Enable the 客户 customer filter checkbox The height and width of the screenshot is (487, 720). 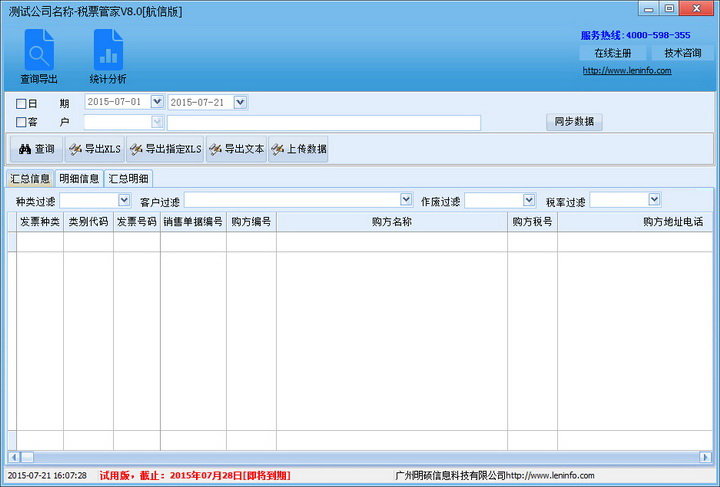tap(22, 122)
